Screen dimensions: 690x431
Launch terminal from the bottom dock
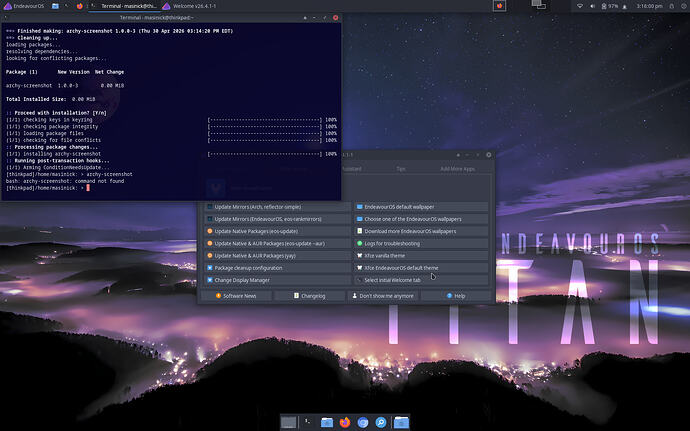308,423
